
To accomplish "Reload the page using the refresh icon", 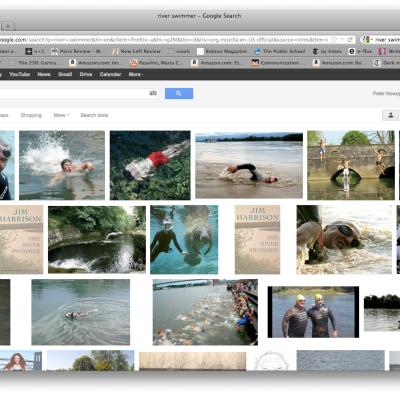I will (x=350, y=40).
